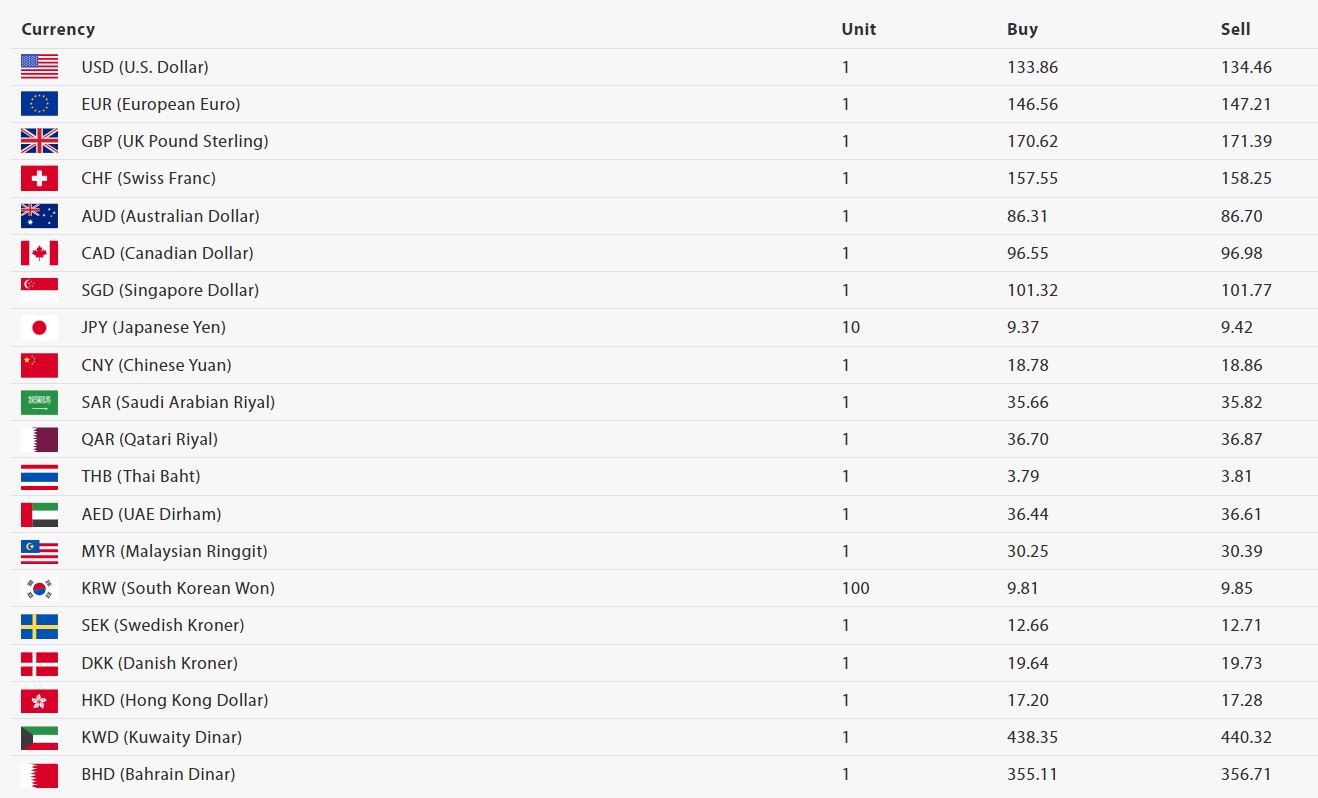Click the UK flag icon

click(x=39, y=141)
